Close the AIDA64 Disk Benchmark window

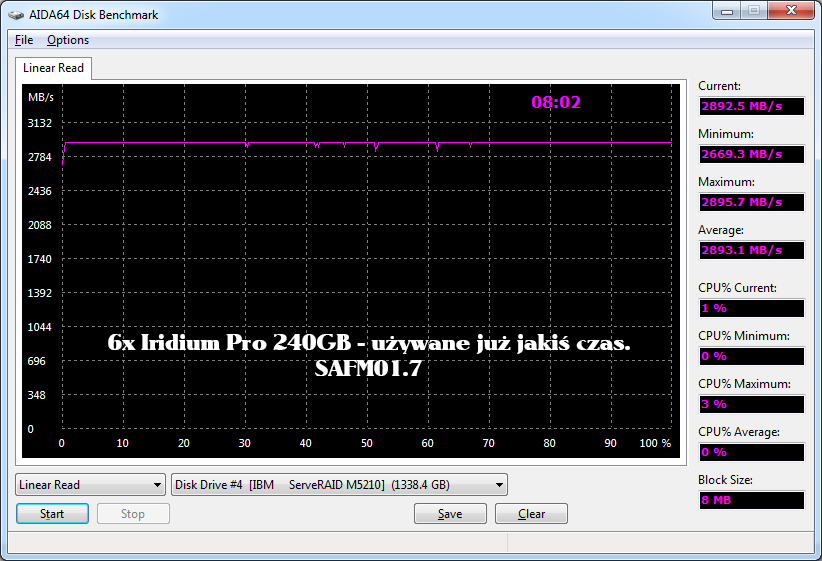790,11
